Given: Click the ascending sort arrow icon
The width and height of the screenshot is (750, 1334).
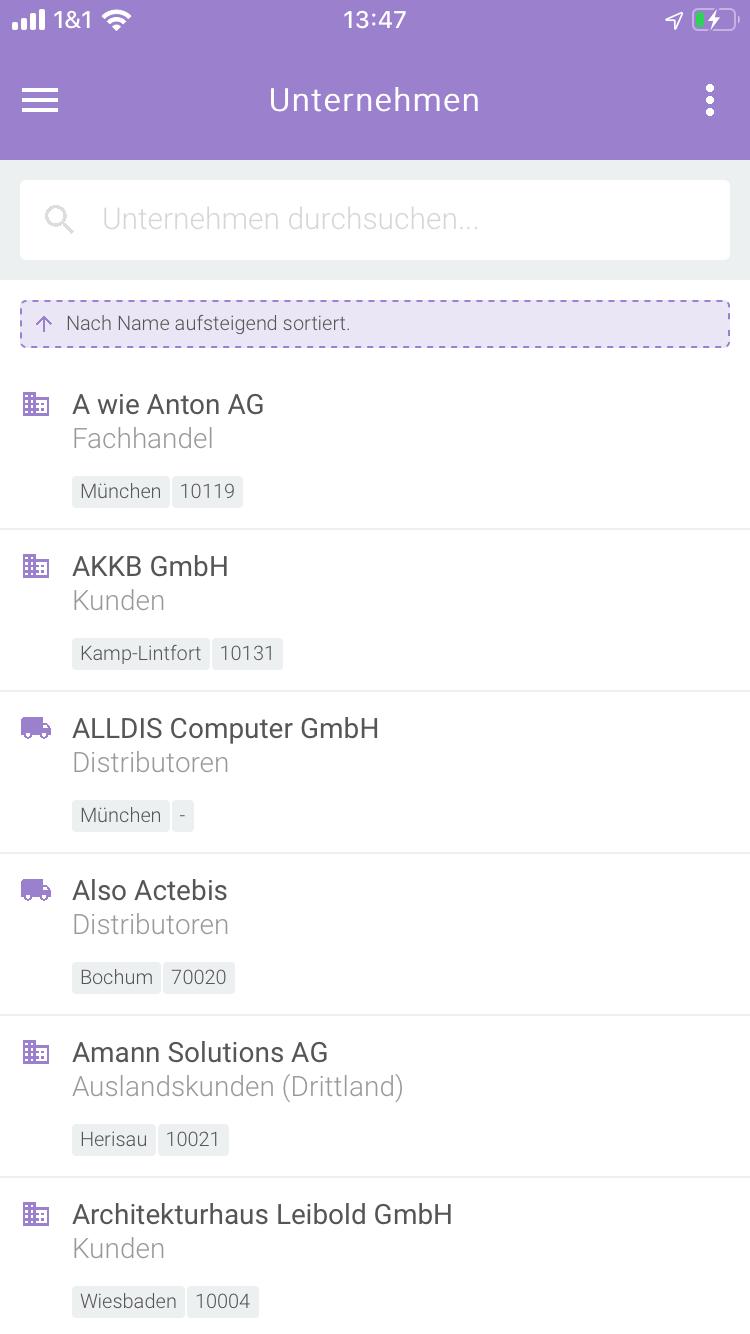Looking at the screenshot, I should 44,324.
